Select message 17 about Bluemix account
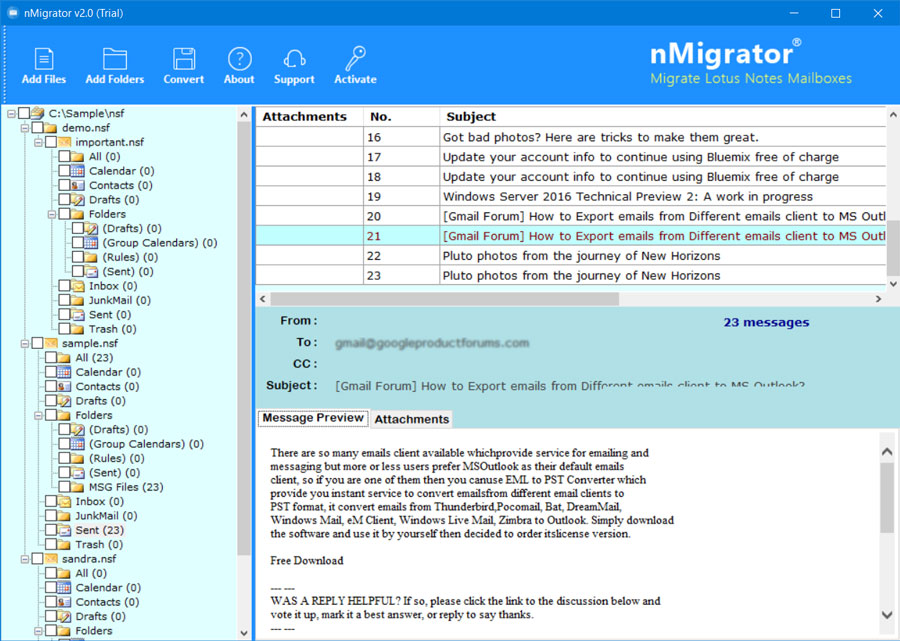Image resolution: width=900 pixels, height=641 pixels. 571,157
